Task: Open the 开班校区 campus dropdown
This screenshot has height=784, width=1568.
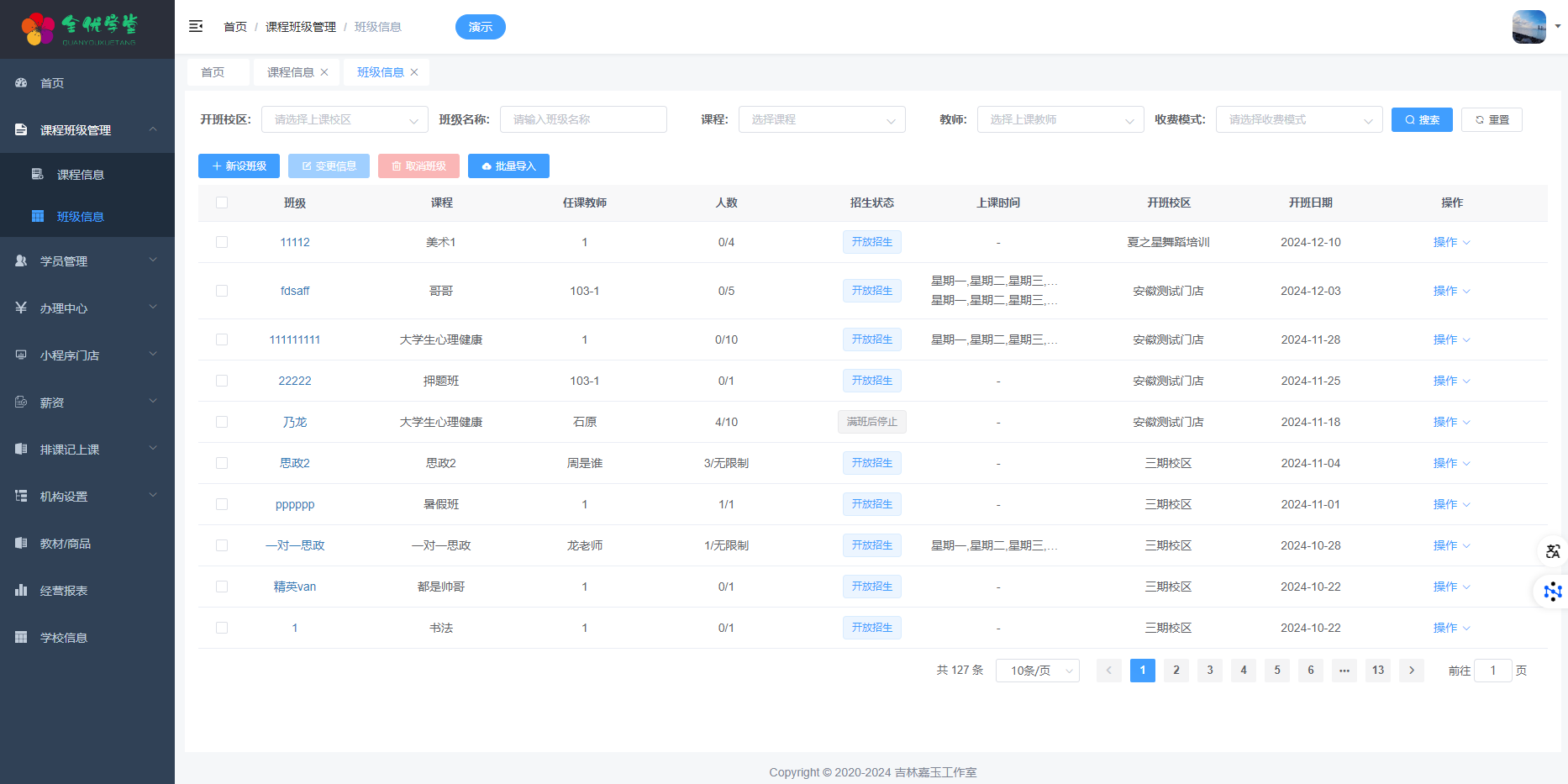Action: coord(345,119)
